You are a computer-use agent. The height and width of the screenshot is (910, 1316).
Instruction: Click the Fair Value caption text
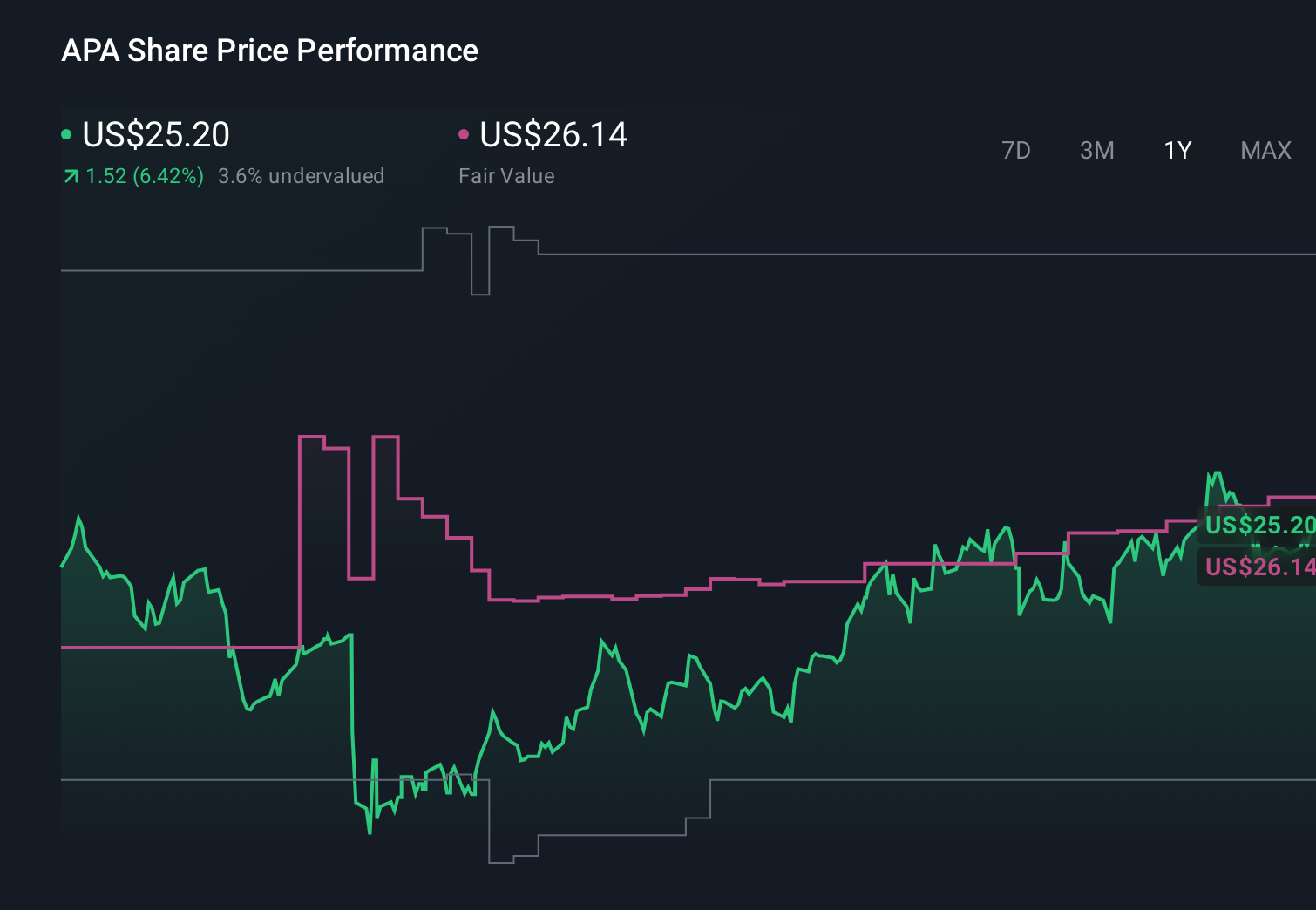click(506, 175)
